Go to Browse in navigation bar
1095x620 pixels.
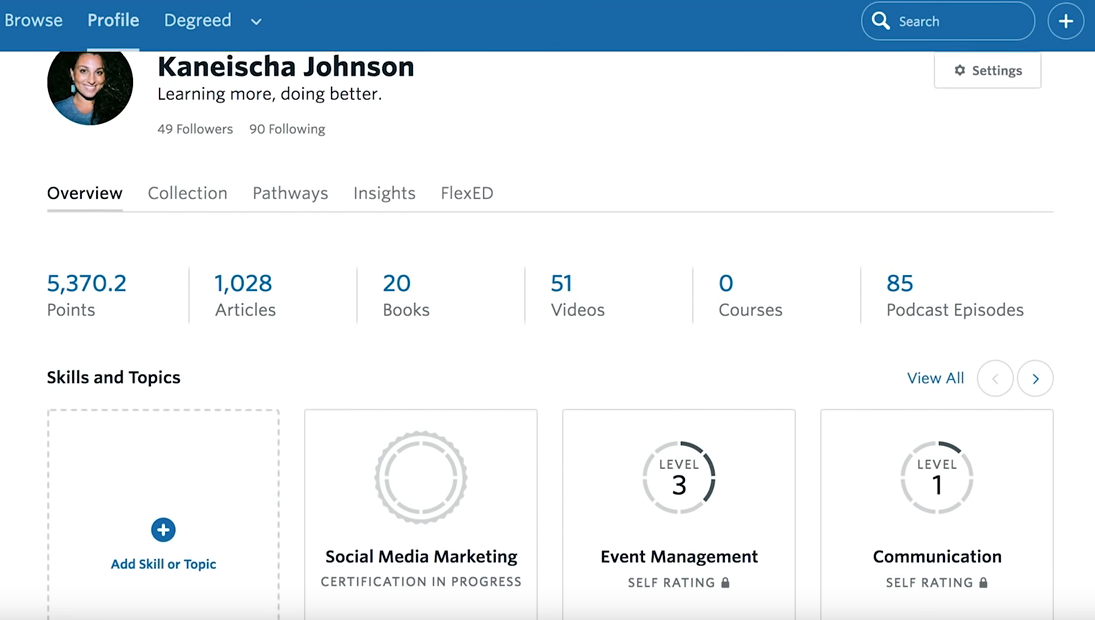[x=33, y=21]
